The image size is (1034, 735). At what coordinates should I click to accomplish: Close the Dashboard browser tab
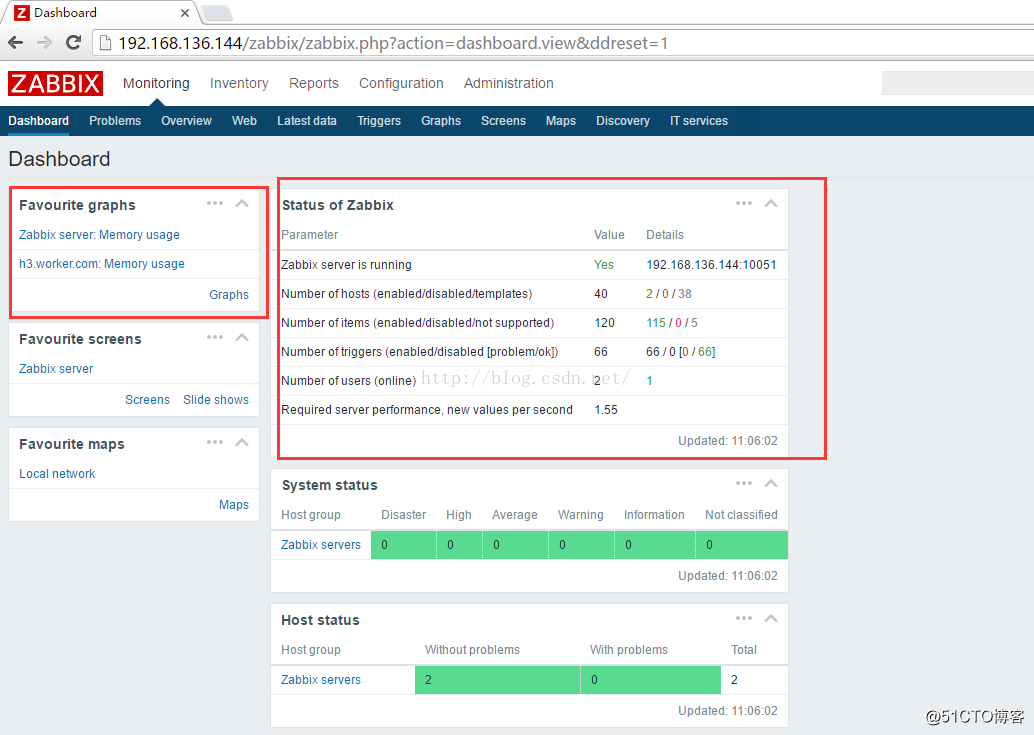[185, 13]
